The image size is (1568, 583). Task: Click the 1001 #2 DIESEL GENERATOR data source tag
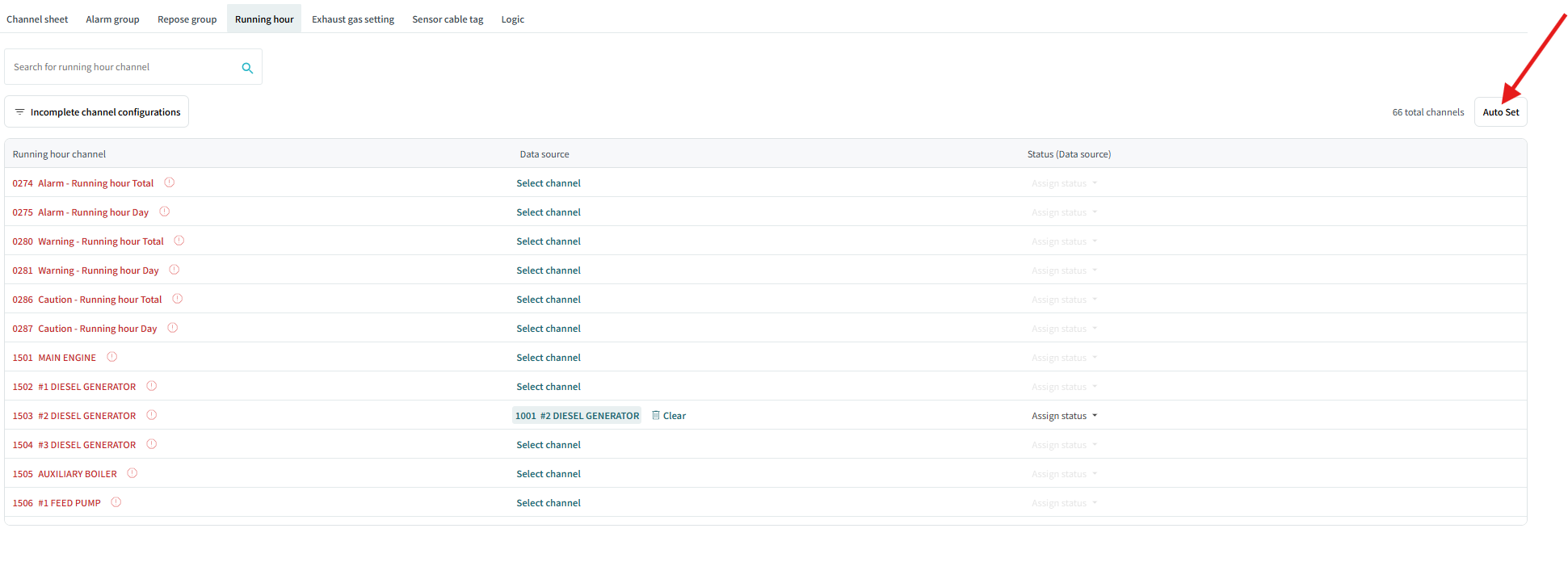tap(577, 416)
